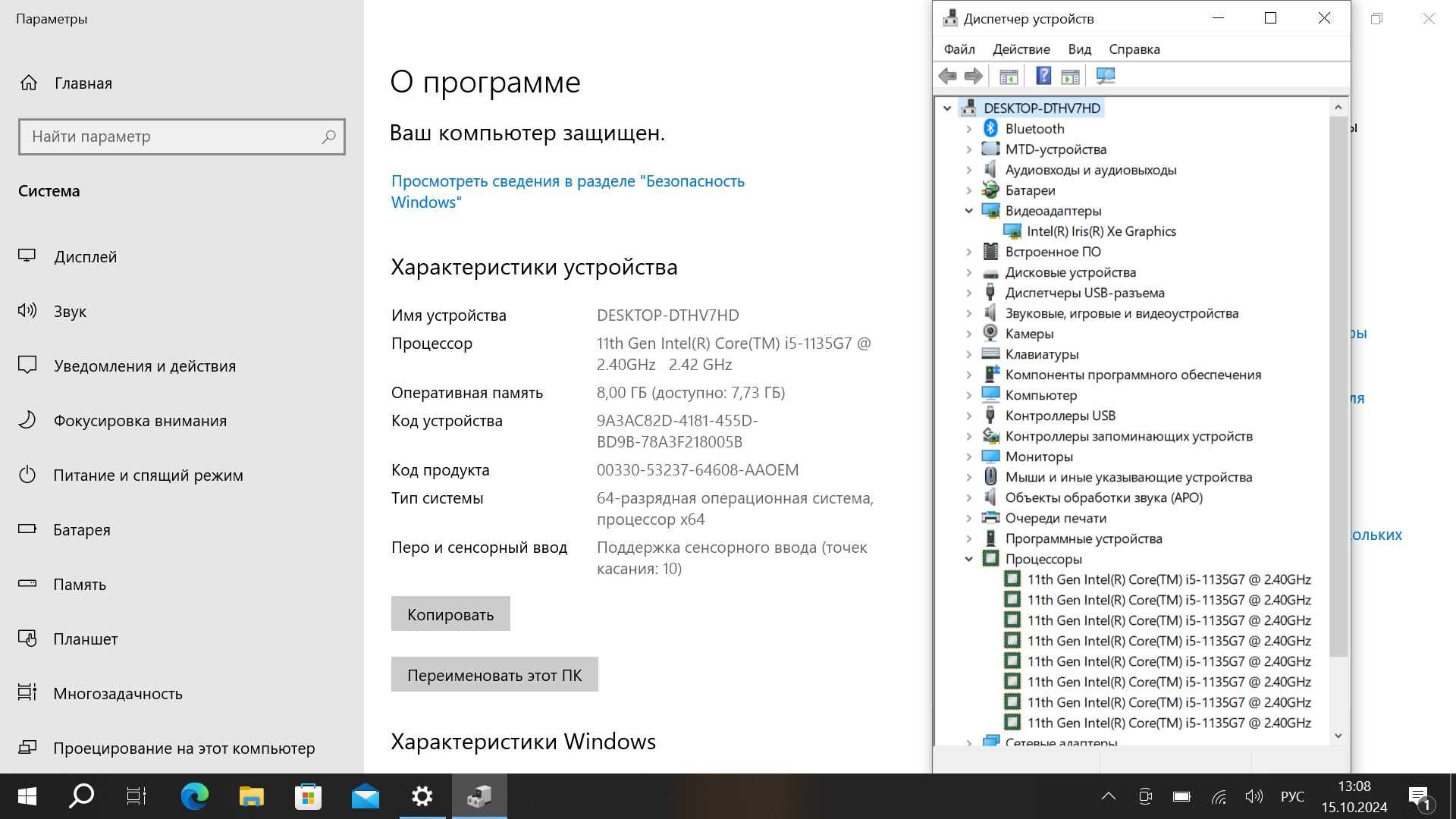The width and height of the screenshot is (1456, 819).
Task: Show hidden tray icons chevron
Action: tap(1108, 796)
